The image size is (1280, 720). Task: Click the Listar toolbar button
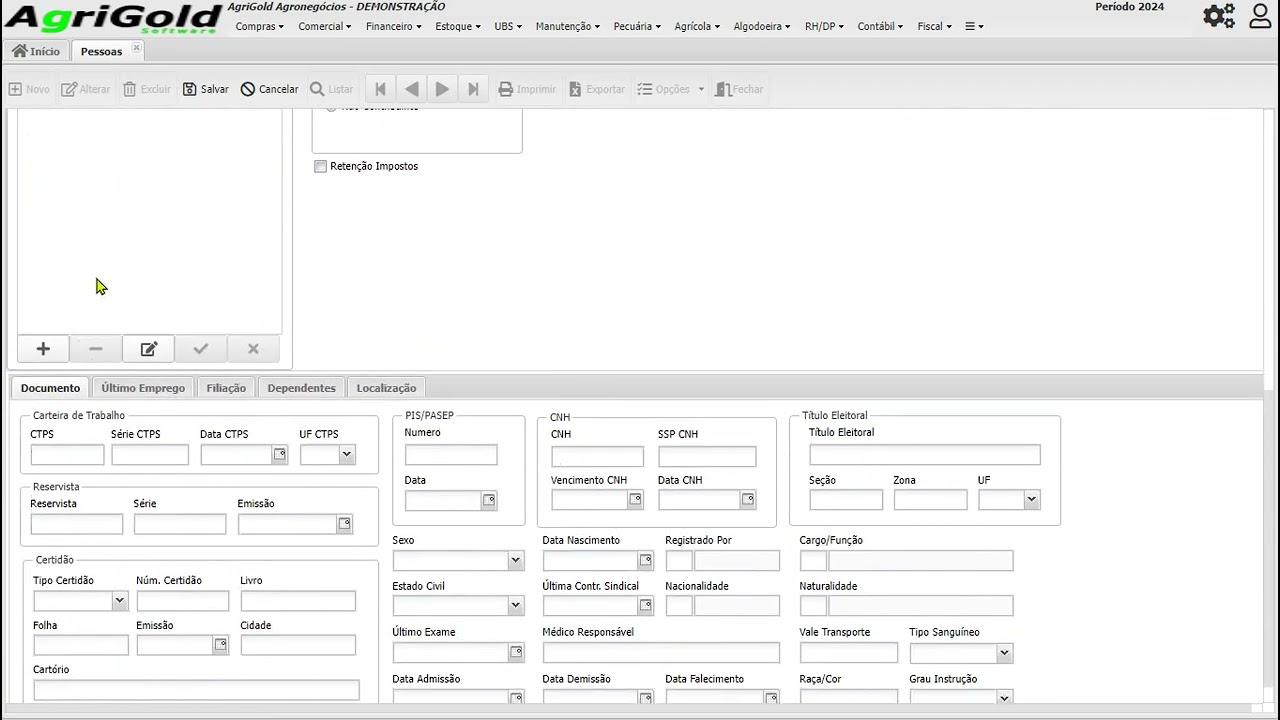point(331,89)
